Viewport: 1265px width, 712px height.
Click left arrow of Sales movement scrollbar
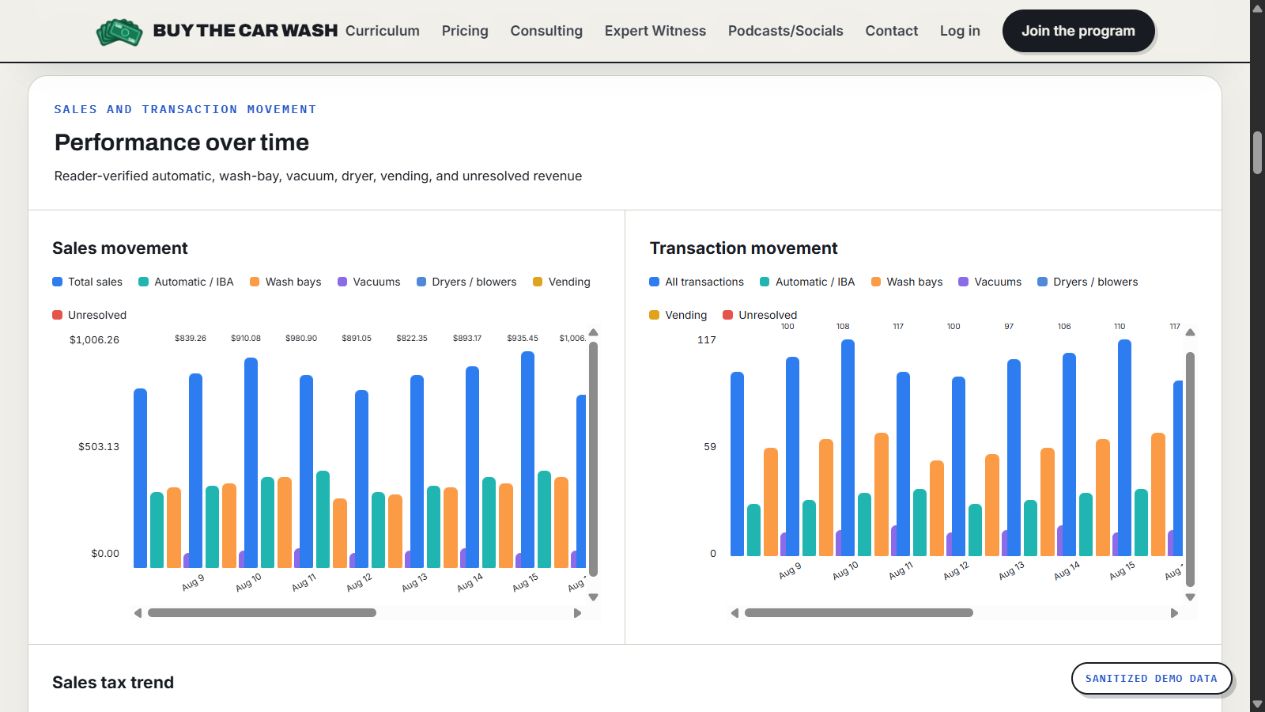coord(138,613)
